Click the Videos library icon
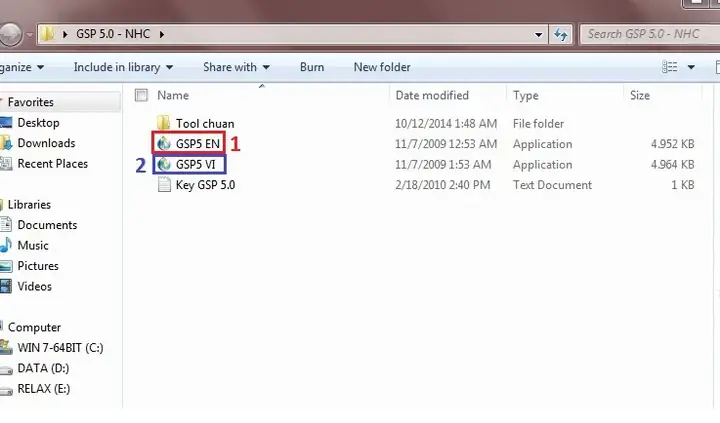 [6, 286]
